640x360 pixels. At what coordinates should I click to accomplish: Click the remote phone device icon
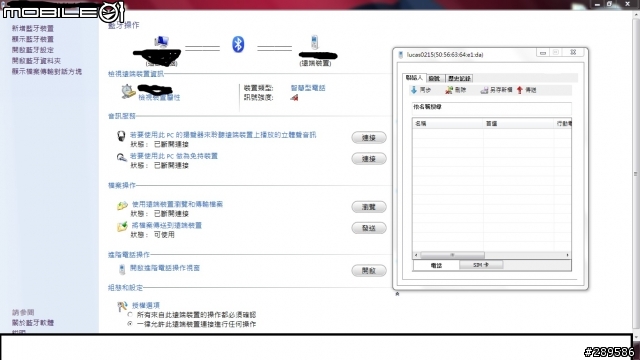click(x=314, y=42)
